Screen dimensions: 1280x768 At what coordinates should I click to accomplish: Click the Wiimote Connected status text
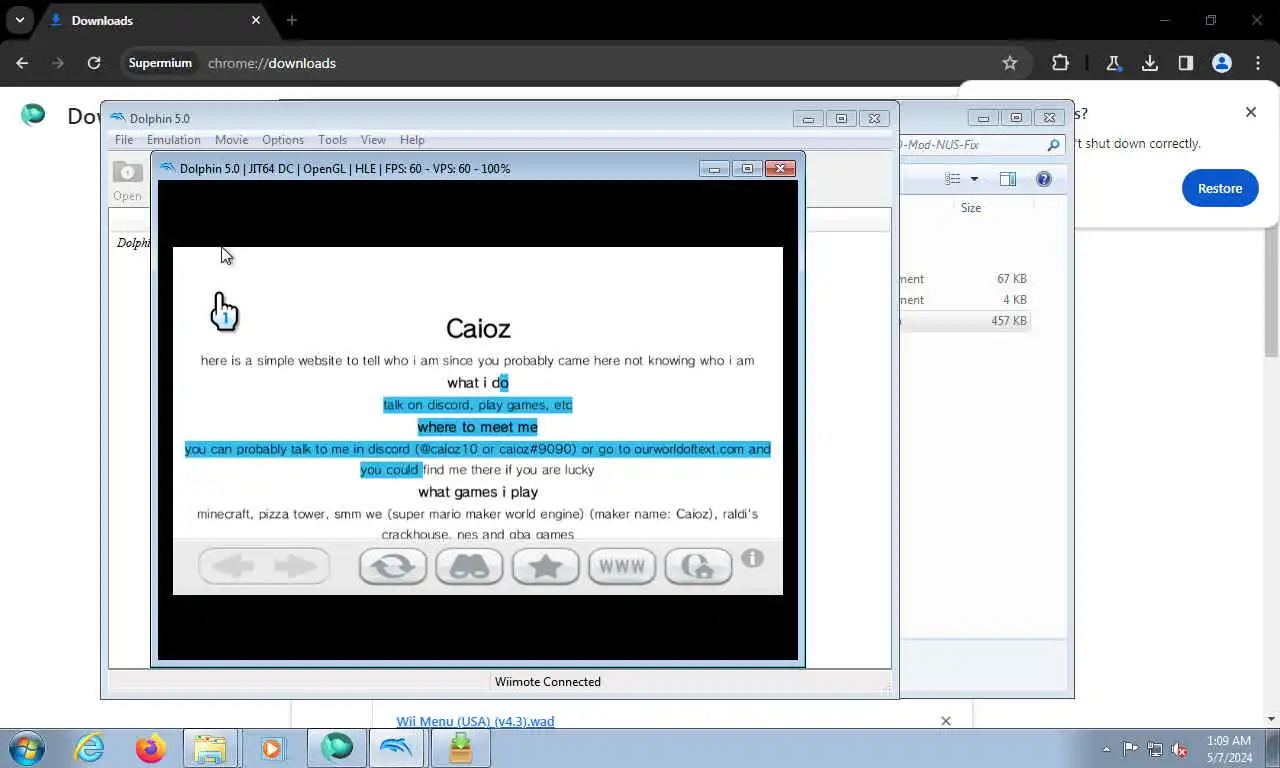[x=548, y=682]
